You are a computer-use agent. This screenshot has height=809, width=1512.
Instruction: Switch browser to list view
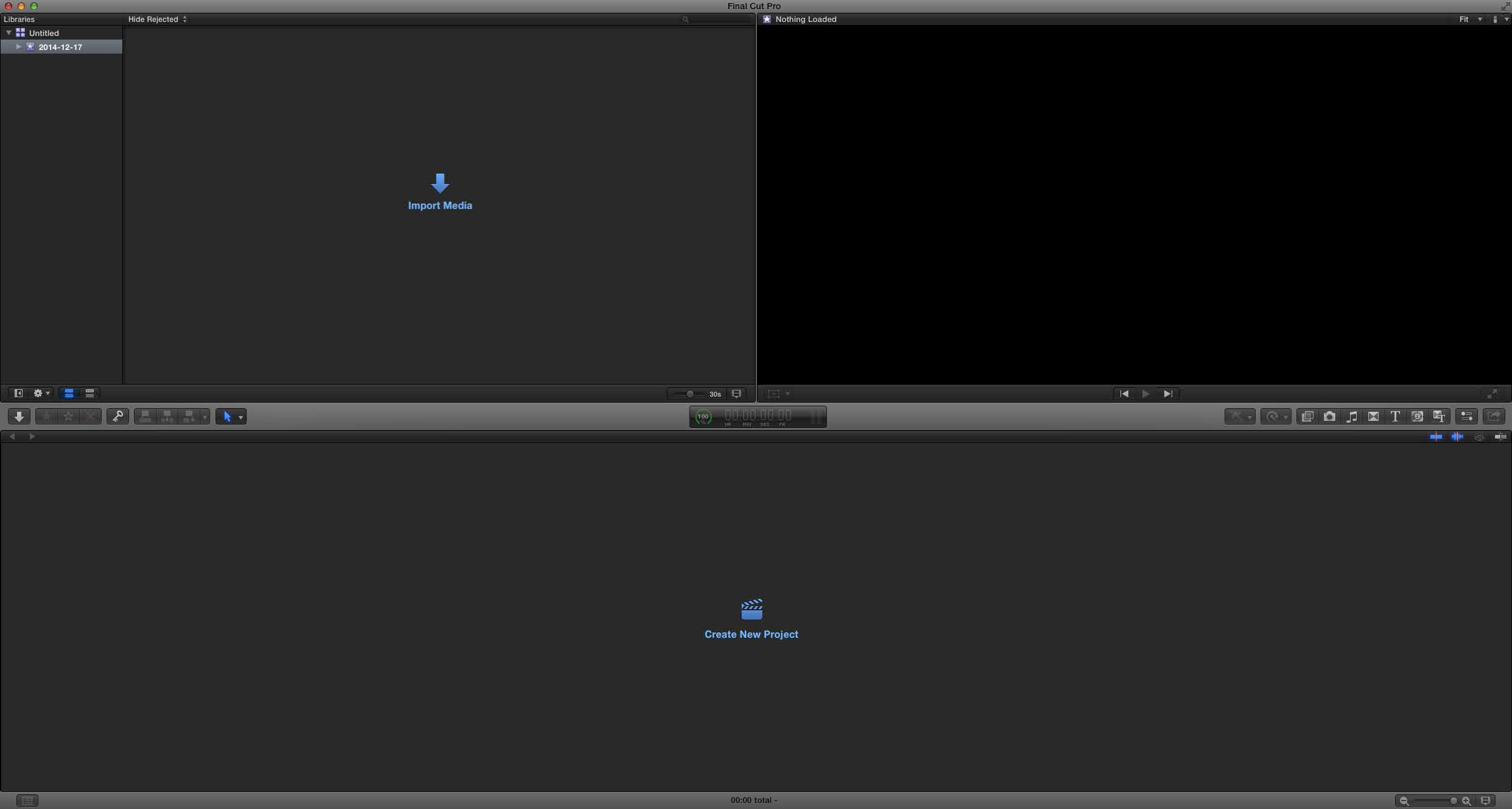click(90, 394)
